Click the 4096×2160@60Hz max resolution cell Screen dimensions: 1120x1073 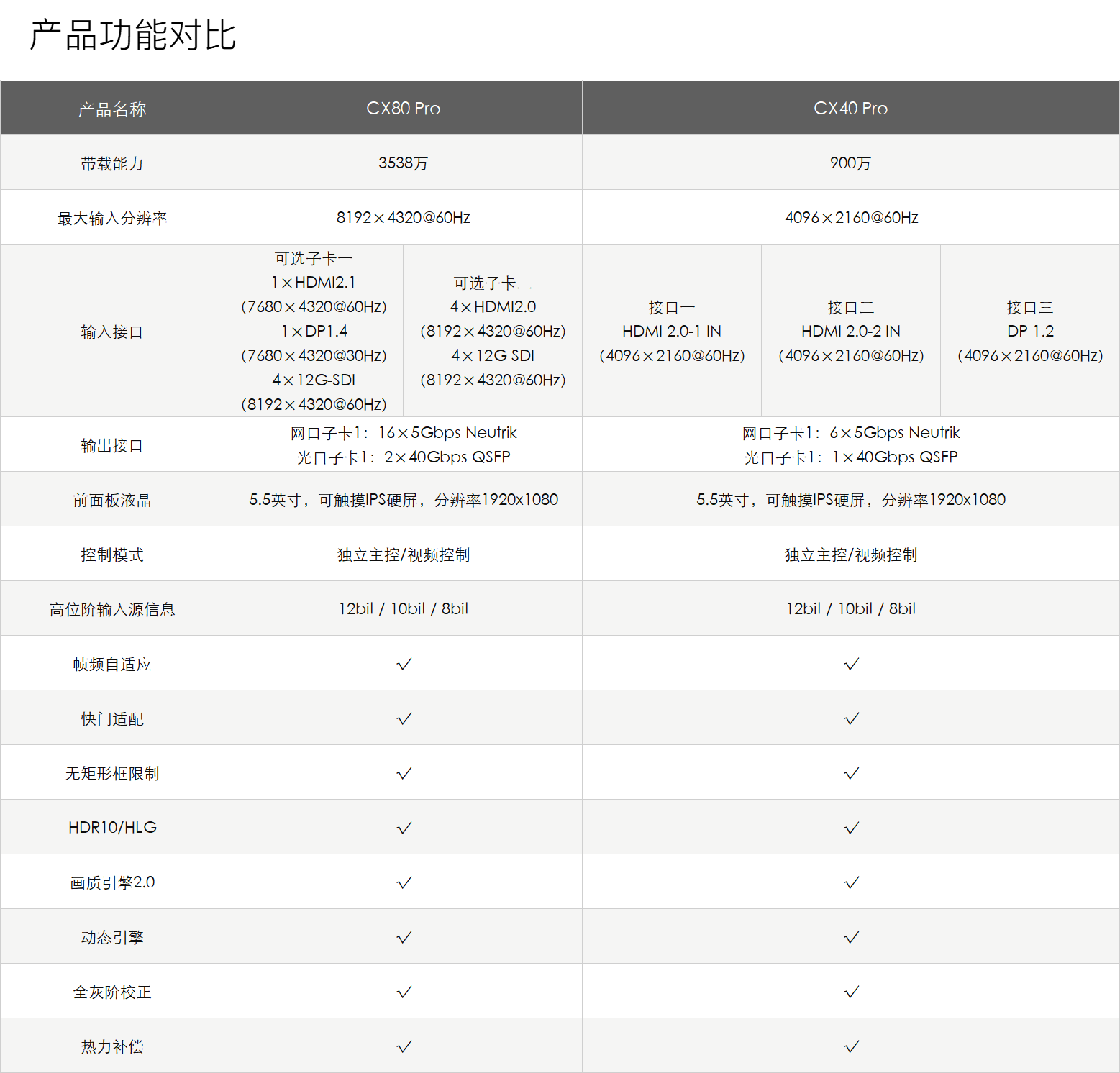[x=851, y=217]
